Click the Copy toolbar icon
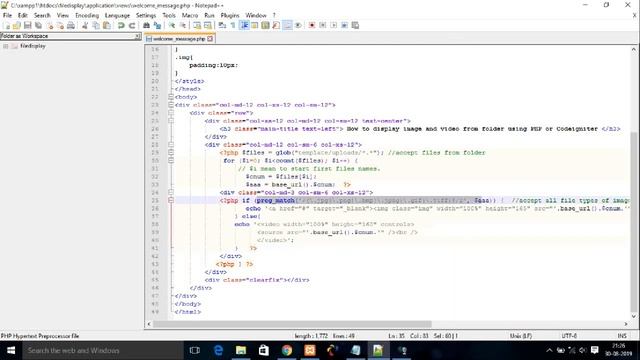 pos(96,25)
